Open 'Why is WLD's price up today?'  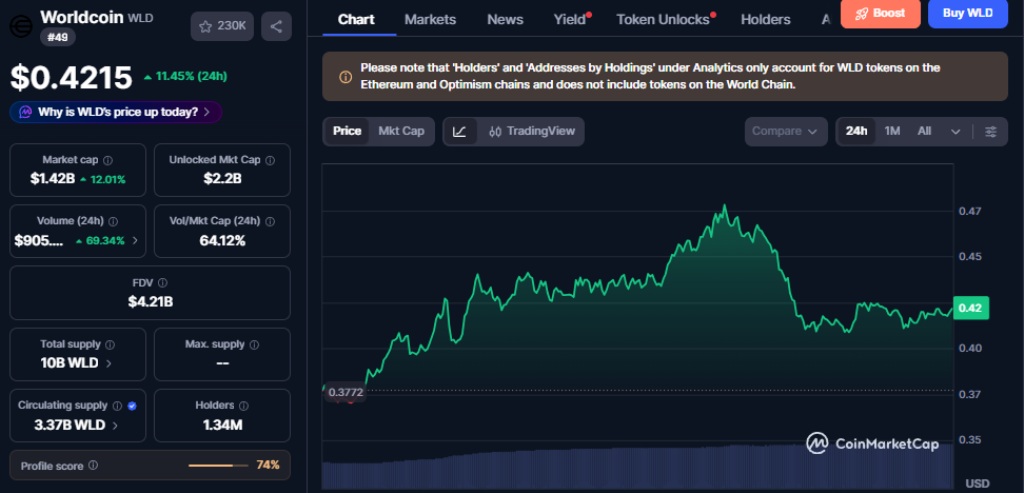(x=116, y=112)
